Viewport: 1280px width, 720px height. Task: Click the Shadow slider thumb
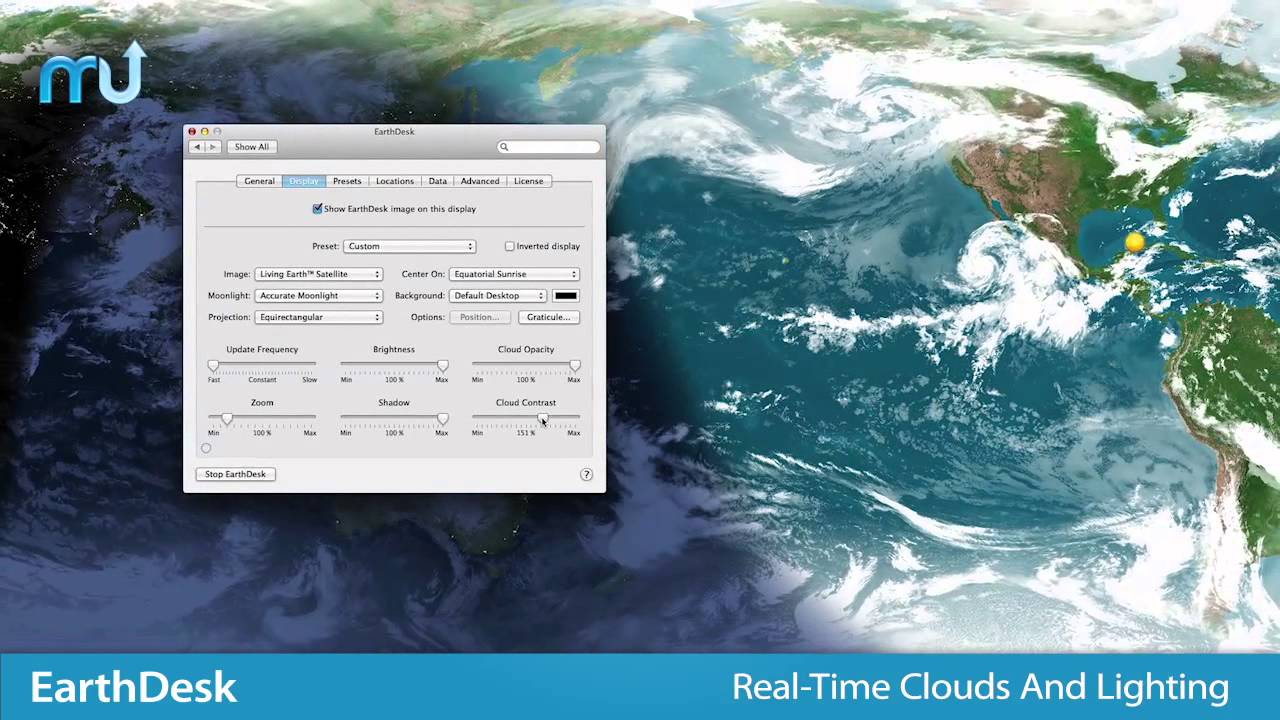(443, 419)
